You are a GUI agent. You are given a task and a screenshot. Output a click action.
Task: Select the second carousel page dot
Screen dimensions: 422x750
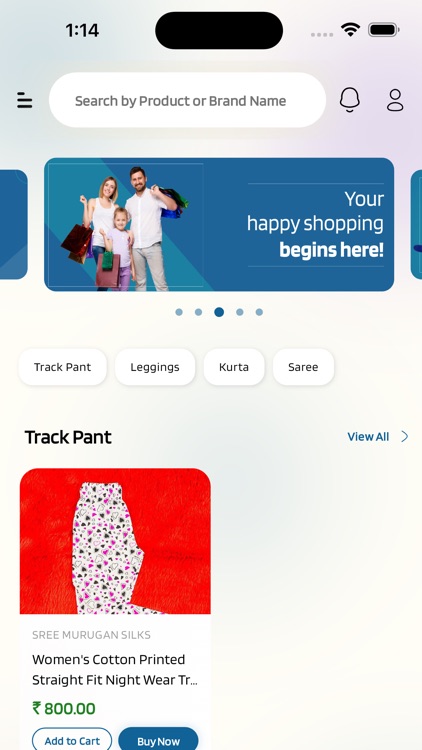click(199, 312)
